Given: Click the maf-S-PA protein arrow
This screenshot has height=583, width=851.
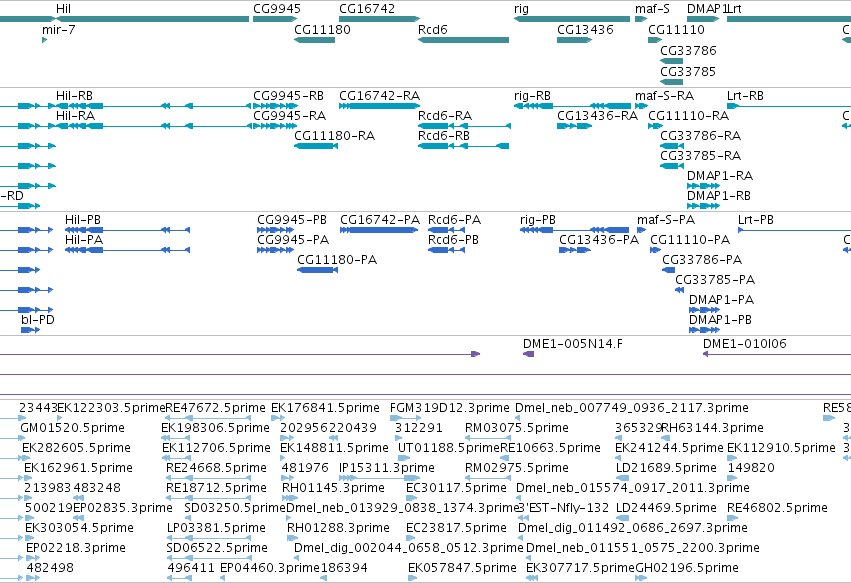Looking at the screenshot, I should (641, 230).
